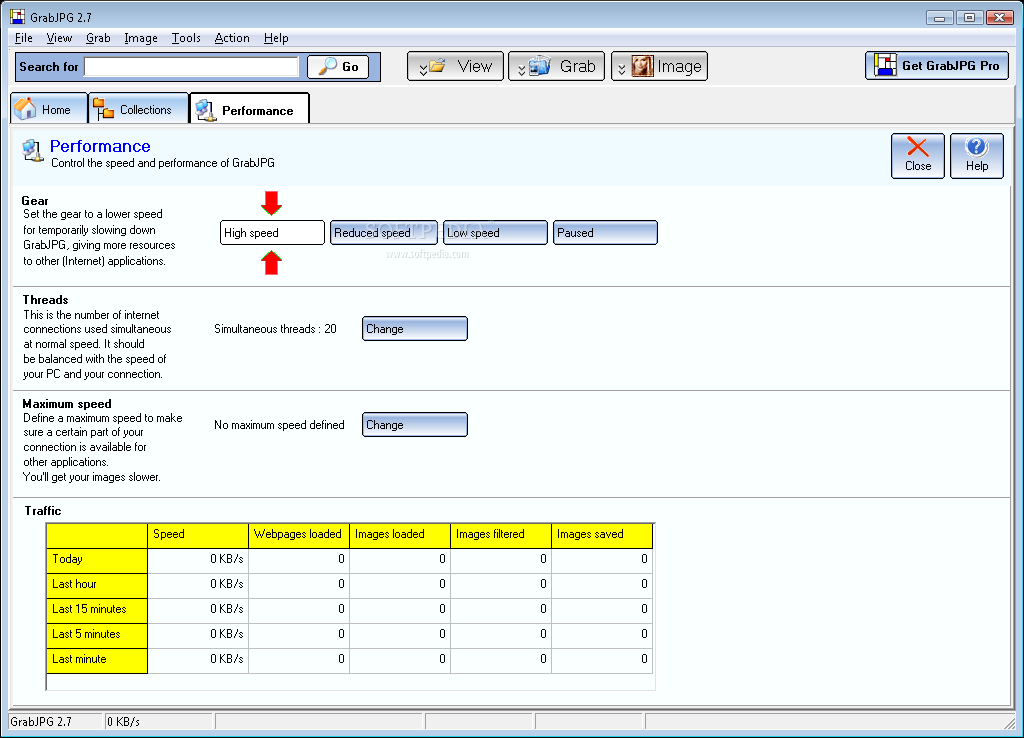The width and height of the screenshot is (1024, 738).
Task: Click the magnifier icon on Go button
Action: tap(327, 65)
